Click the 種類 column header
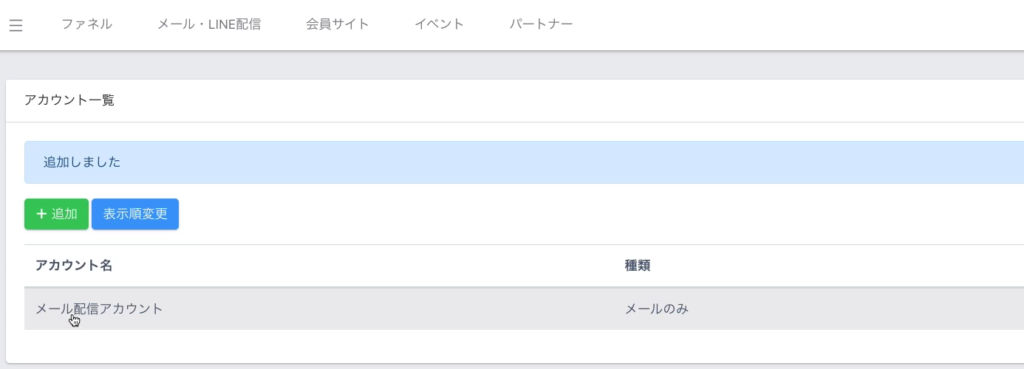The image size is (1024, 369). [x=637, y=266]
